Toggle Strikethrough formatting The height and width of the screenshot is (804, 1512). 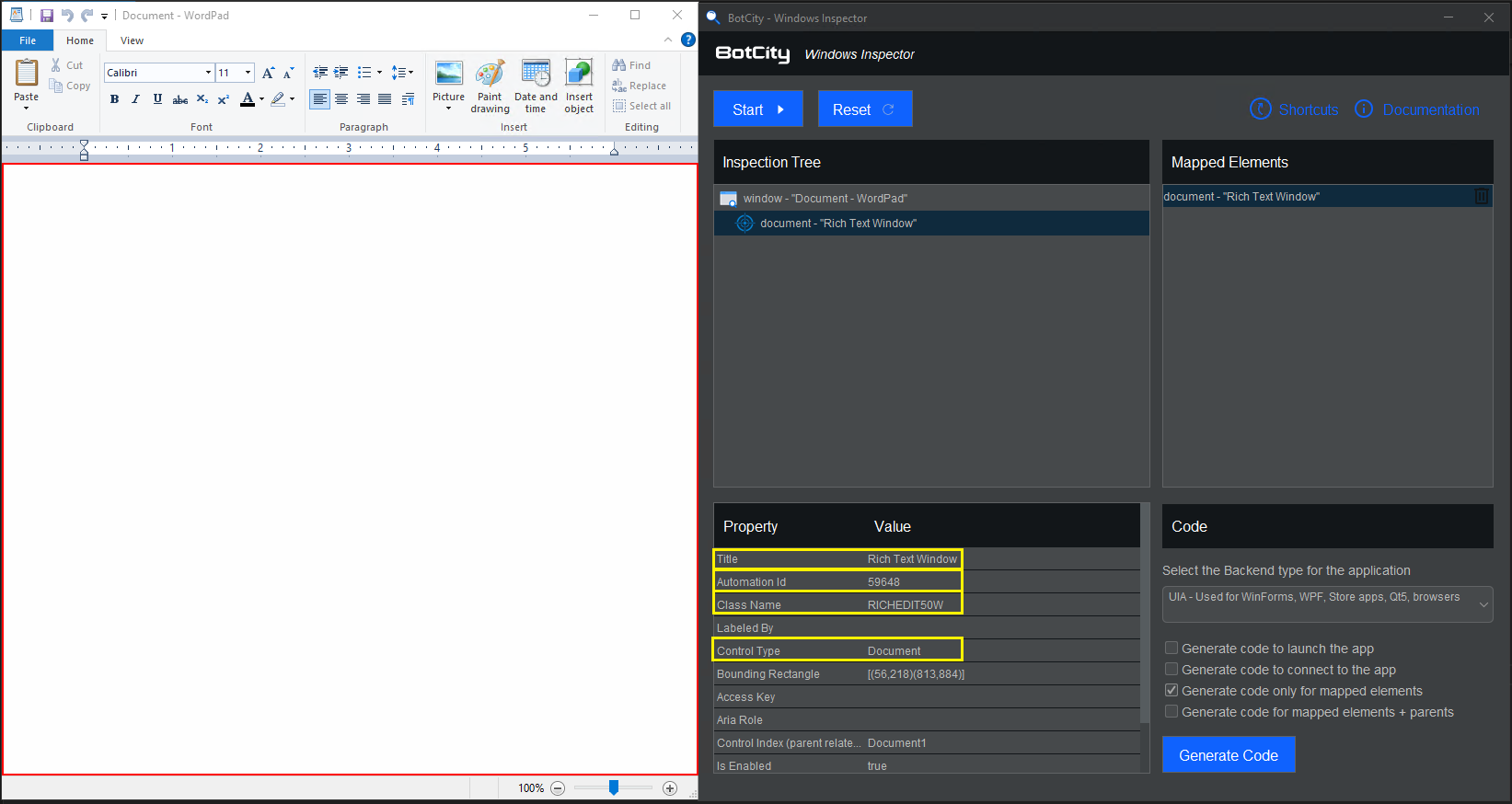pyautogui.click(x=180, y=99)
